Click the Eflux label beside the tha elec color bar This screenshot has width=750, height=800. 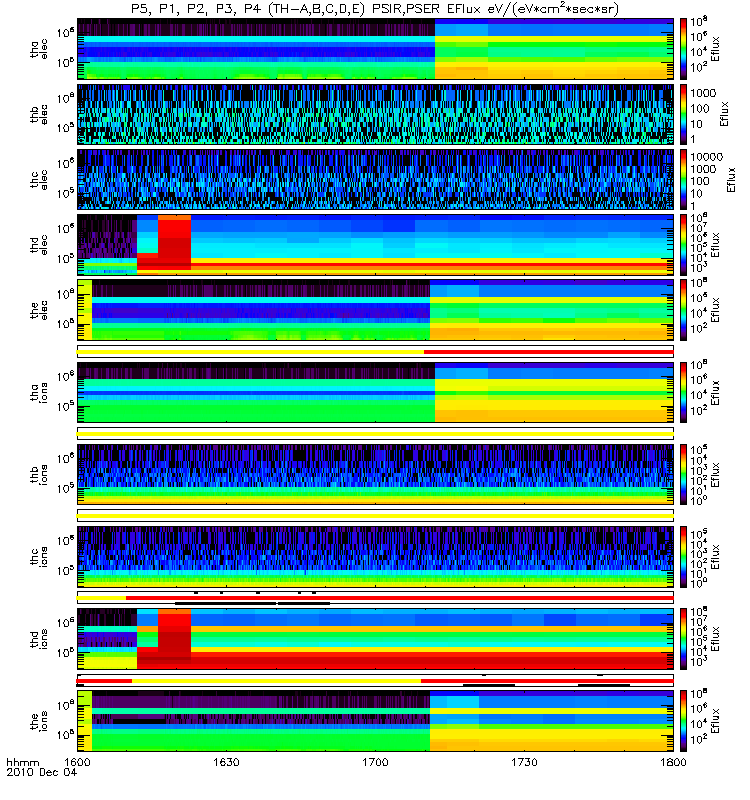[x=716, y=49]
